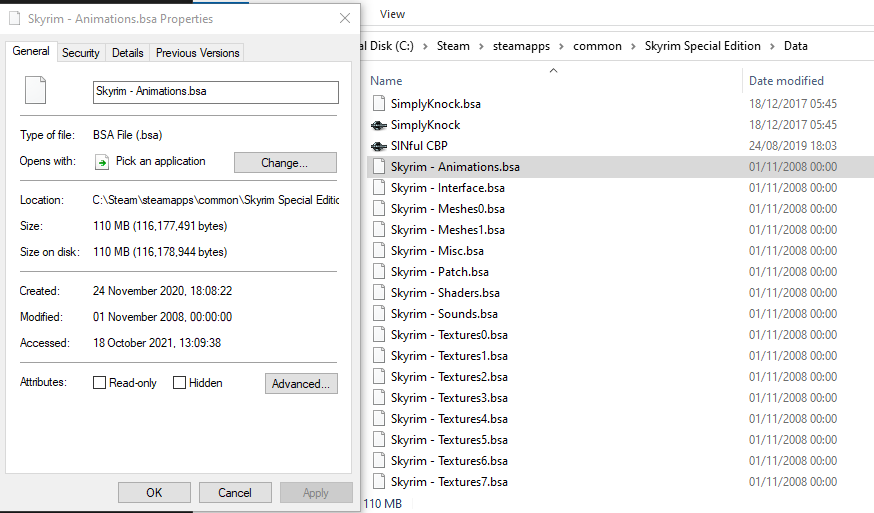Click the Skyrim - Textures6.bsa file icon

tap(379, 461)
